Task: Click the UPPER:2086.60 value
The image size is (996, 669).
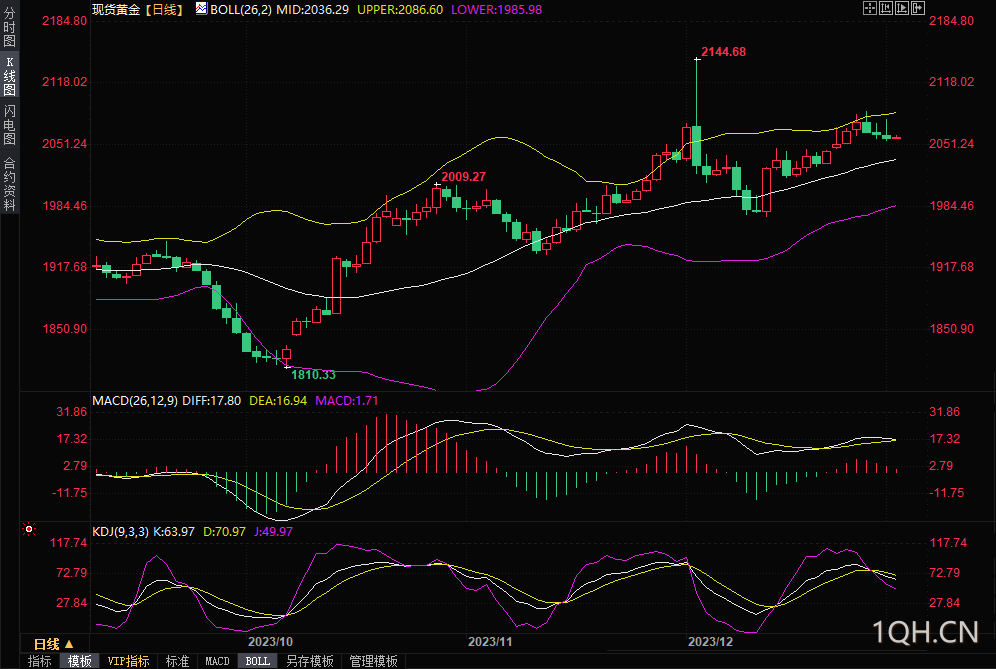Action: click(x=400, y=10)
